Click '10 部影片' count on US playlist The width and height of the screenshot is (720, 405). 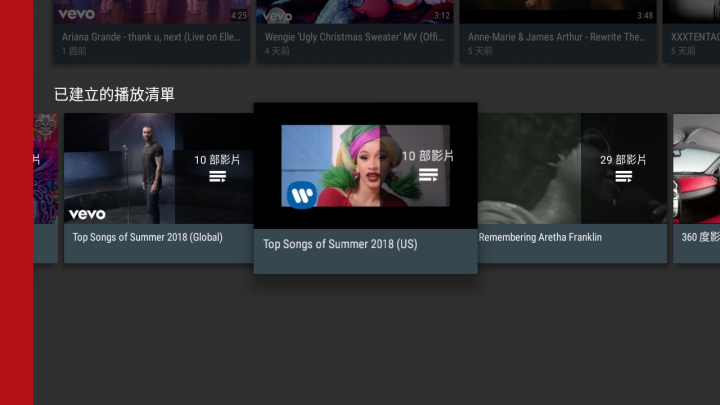click(x=428, y=156)
